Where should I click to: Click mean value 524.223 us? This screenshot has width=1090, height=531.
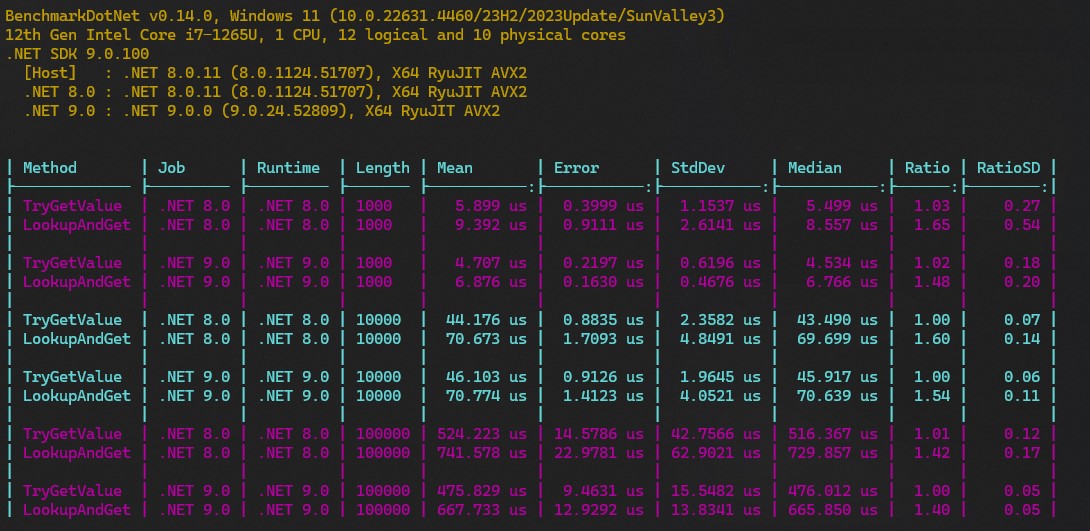482,434
